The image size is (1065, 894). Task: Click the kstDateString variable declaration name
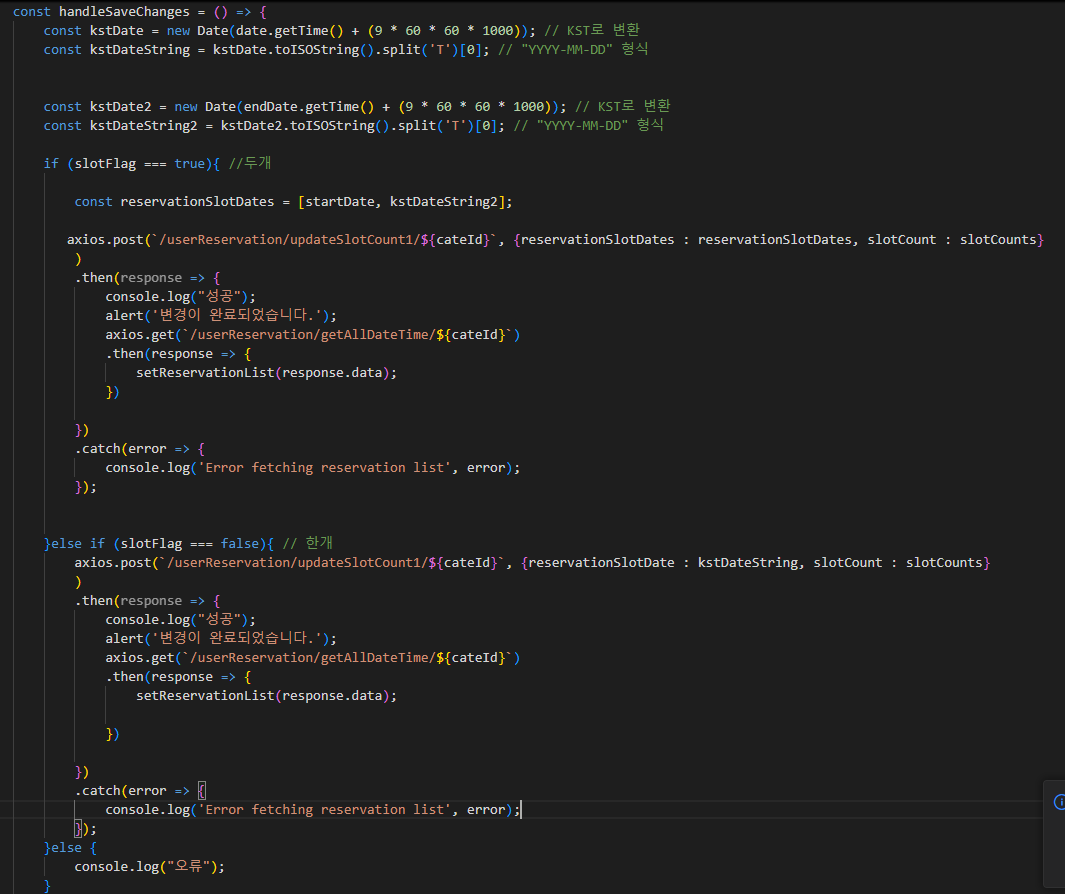(140, 50)
